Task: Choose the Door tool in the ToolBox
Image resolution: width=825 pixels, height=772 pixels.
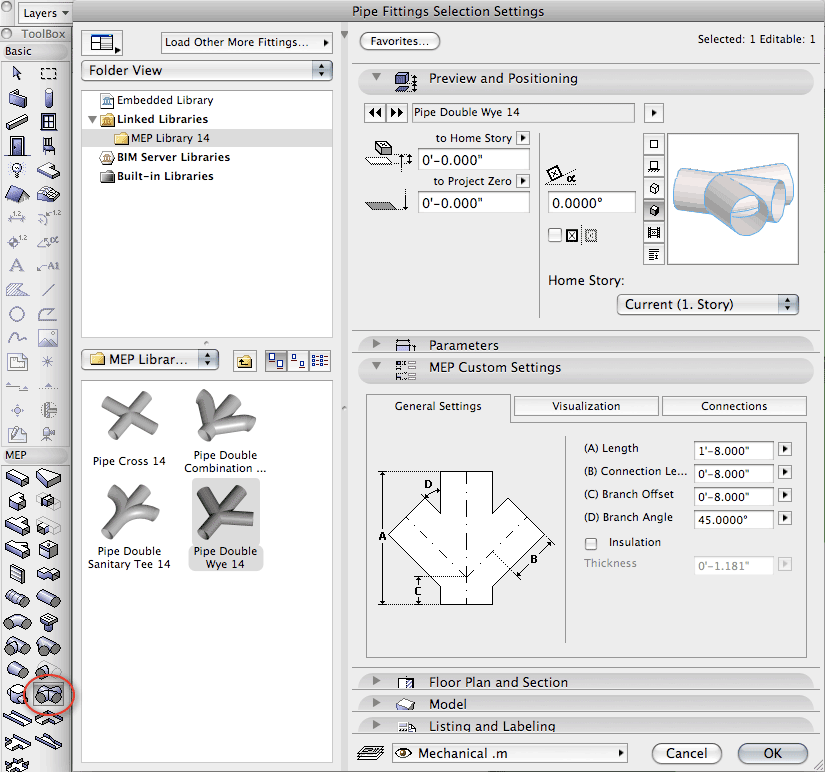Action: click(x=17, y=146)
